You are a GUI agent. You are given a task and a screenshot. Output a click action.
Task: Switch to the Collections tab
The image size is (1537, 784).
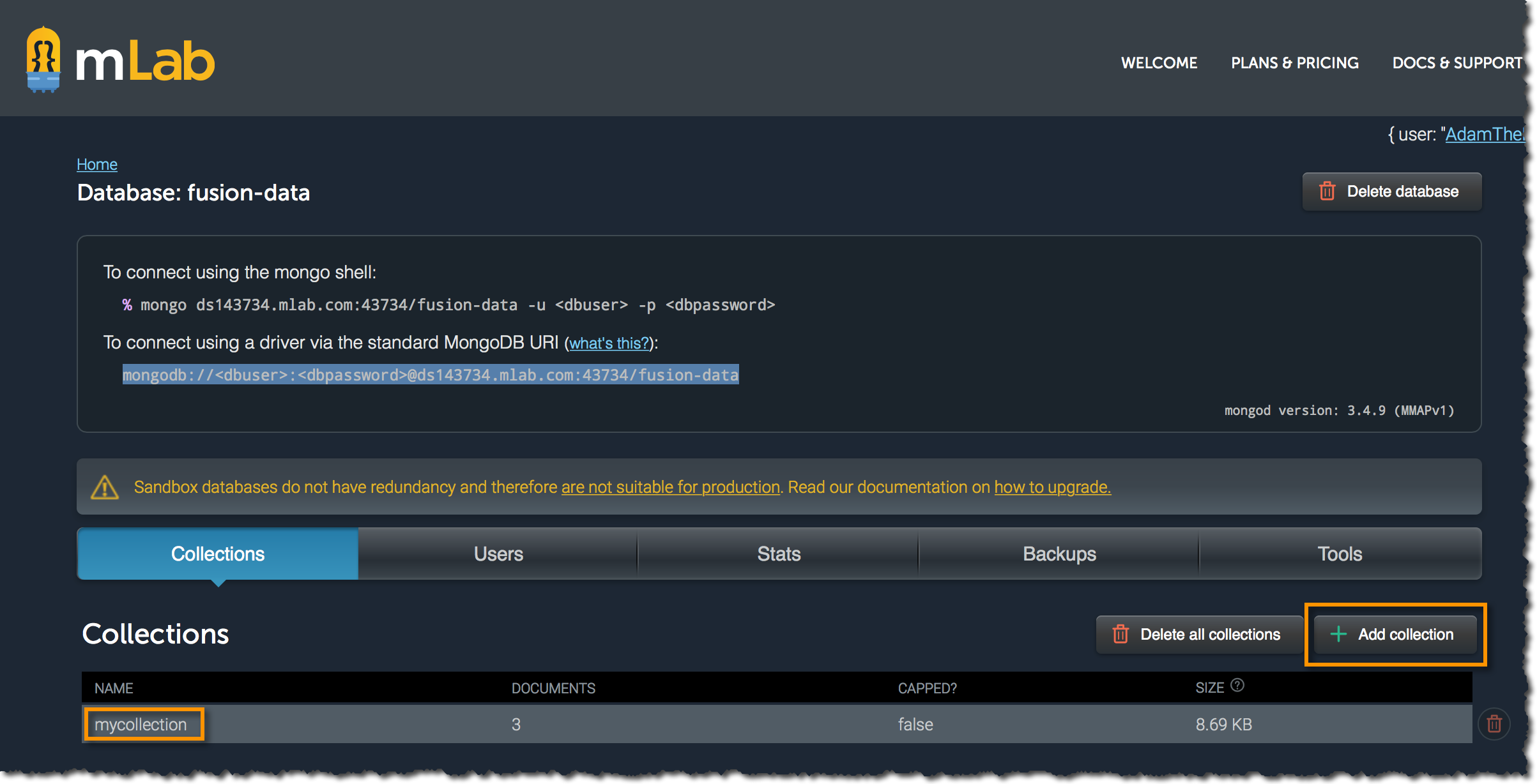pyautogui.click(x=218, y=554)
